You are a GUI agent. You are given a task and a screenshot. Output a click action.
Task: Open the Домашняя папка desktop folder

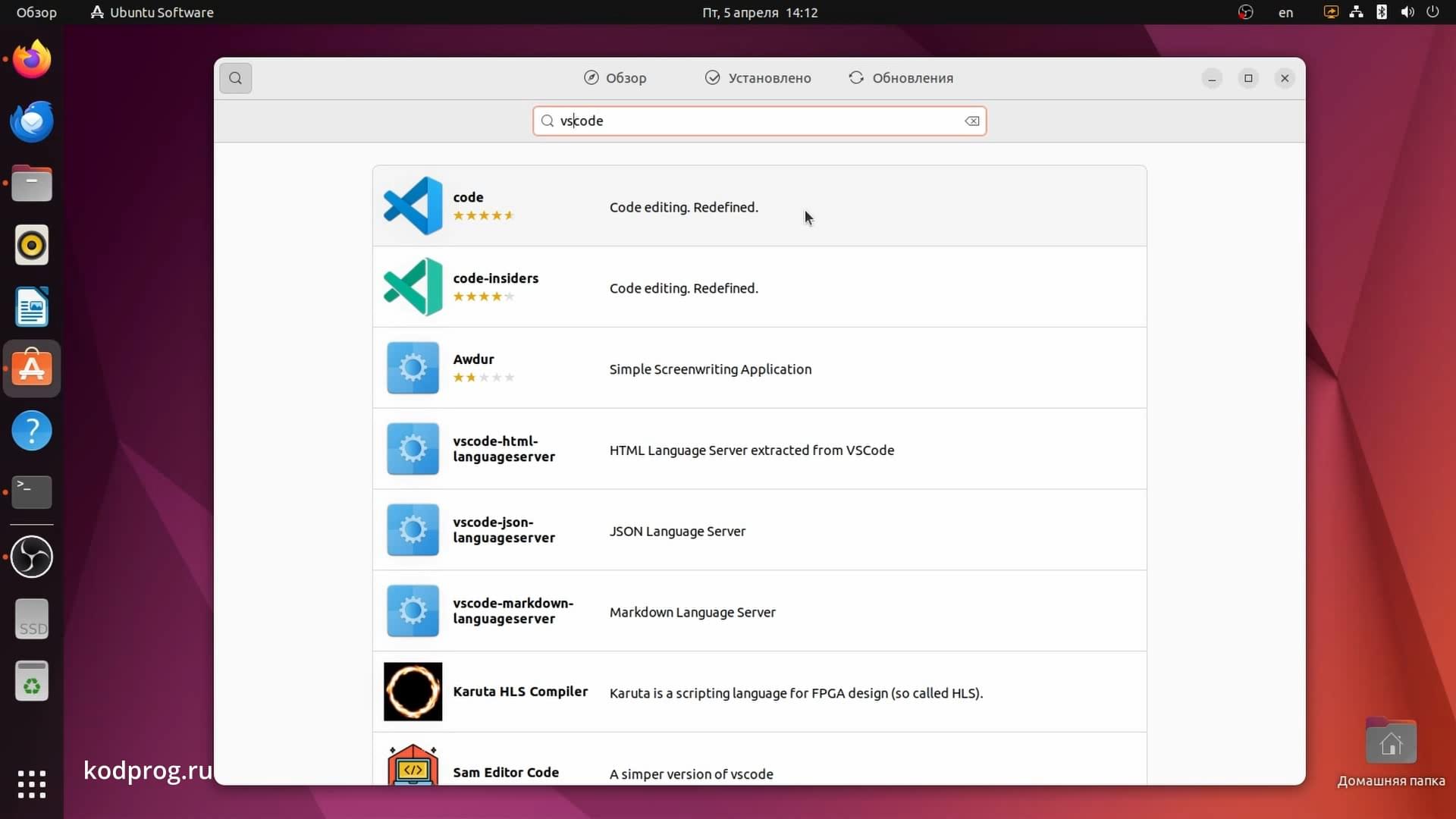(1391, 752)
